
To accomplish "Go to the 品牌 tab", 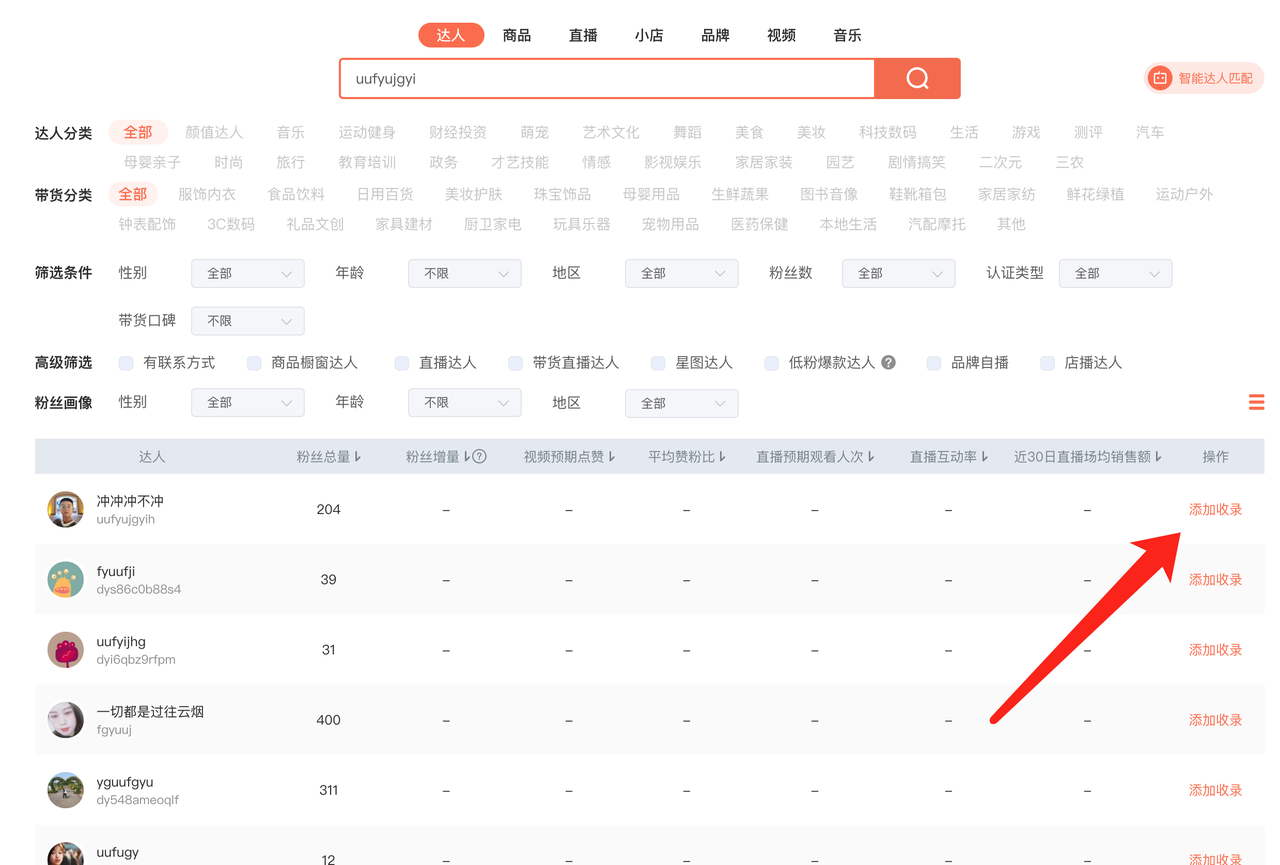I will click(715, 35).
